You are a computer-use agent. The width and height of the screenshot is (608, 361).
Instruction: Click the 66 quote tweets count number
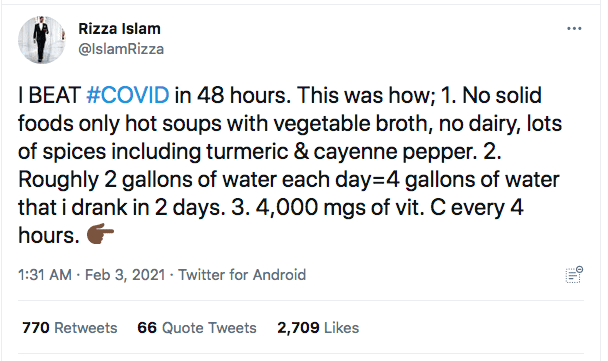coord(147,328)
